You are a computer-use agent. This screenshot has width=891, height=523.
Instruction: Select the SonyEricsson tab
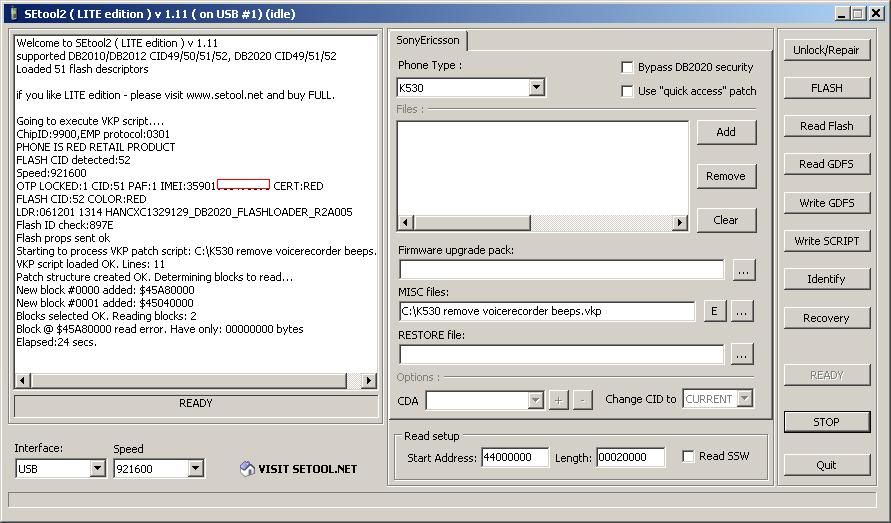428,40
